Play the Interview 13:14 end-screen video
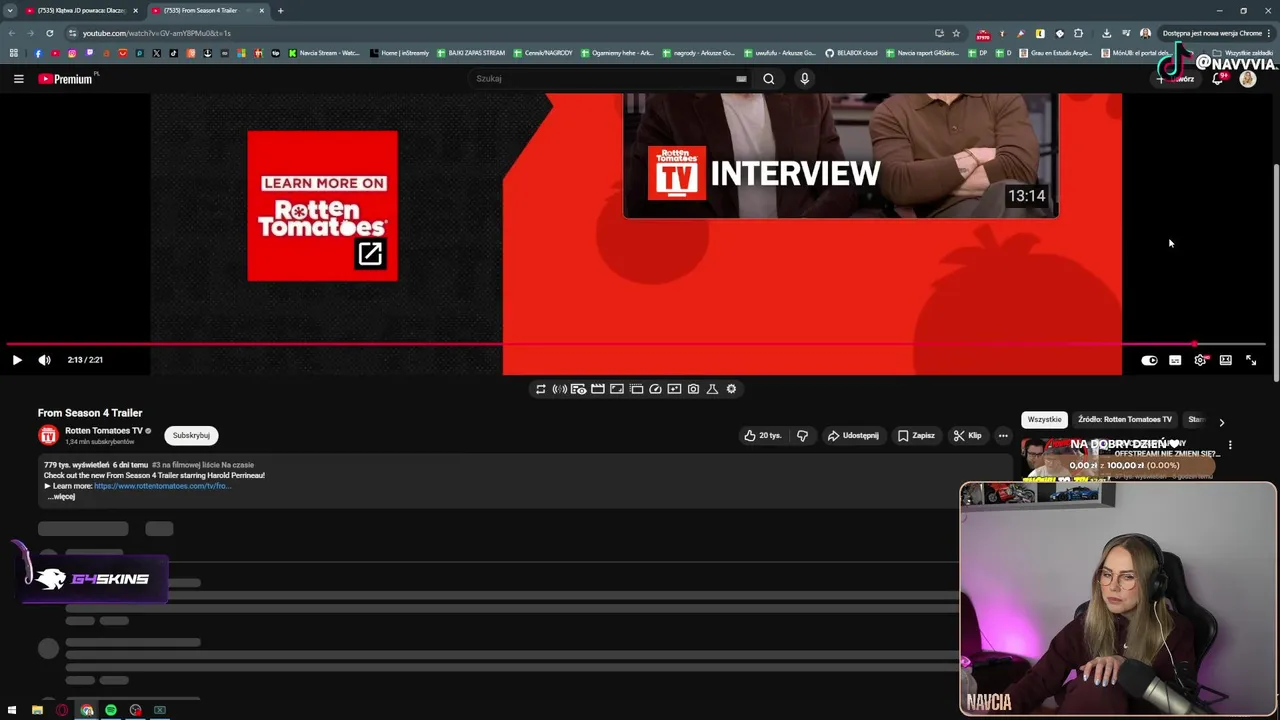 tap(840, 156)
